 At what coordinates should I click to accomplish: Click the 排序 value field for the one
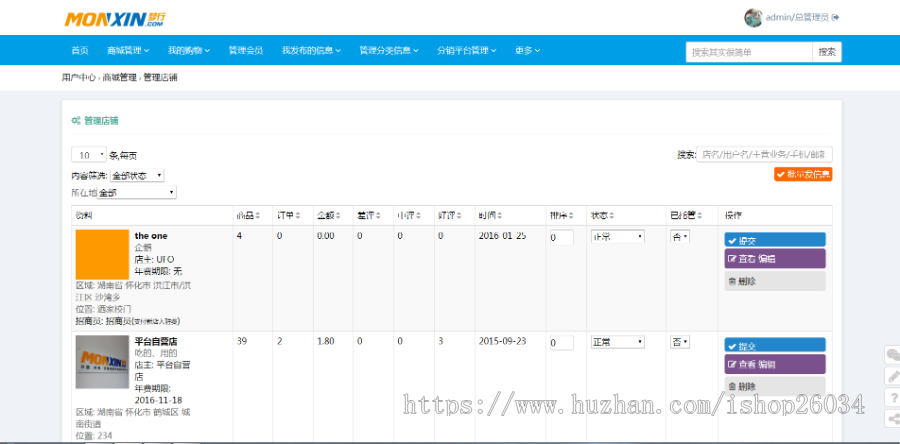[x=561, y=237]
